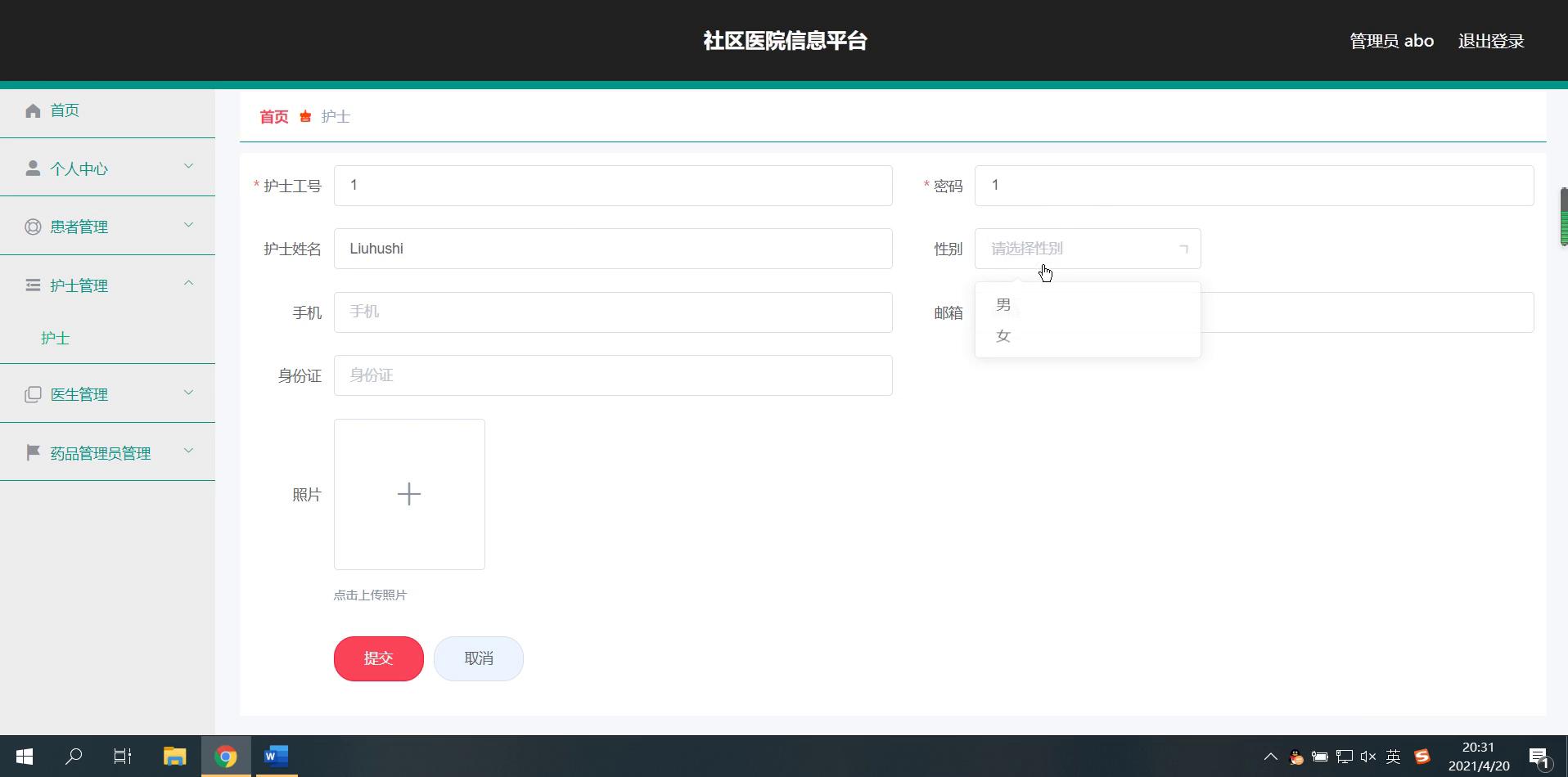Click the 患者管理 circular icon

click(x=33, y=227)
